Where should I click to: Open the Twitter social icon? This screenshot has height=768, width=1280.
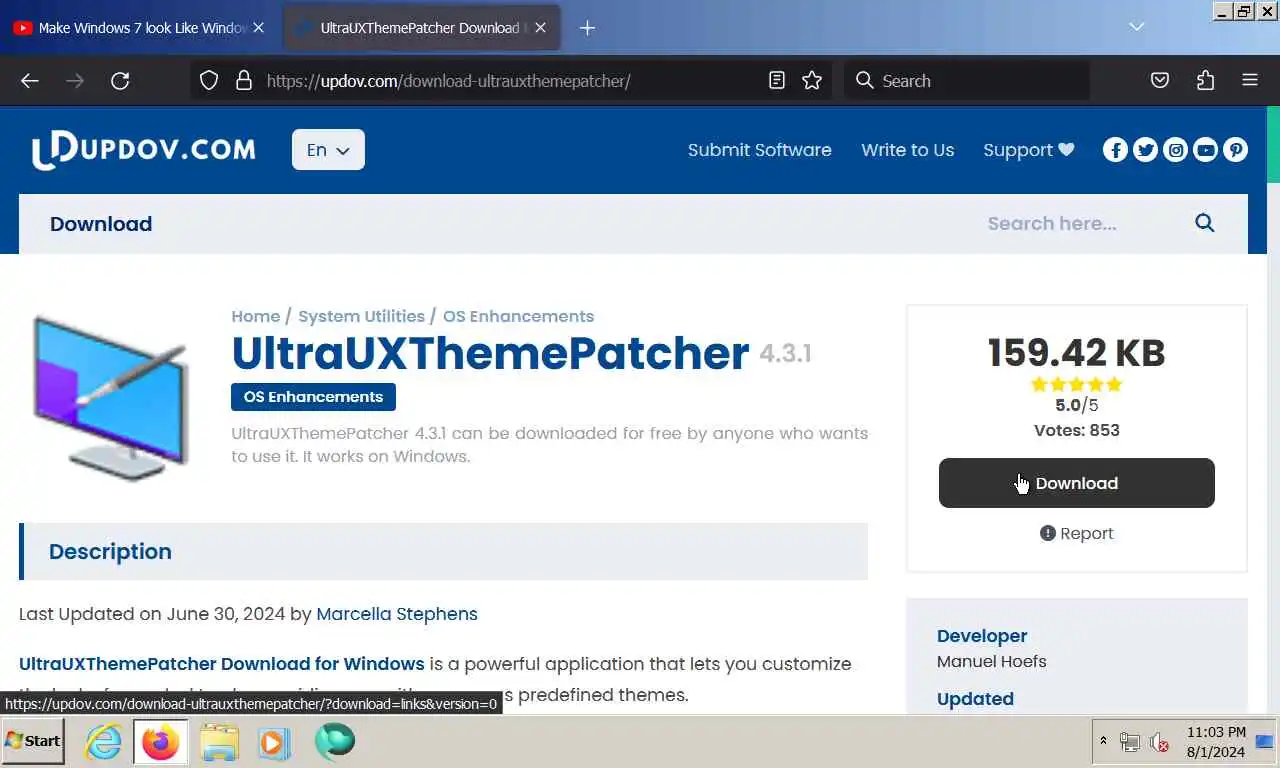coord(1145,150)
